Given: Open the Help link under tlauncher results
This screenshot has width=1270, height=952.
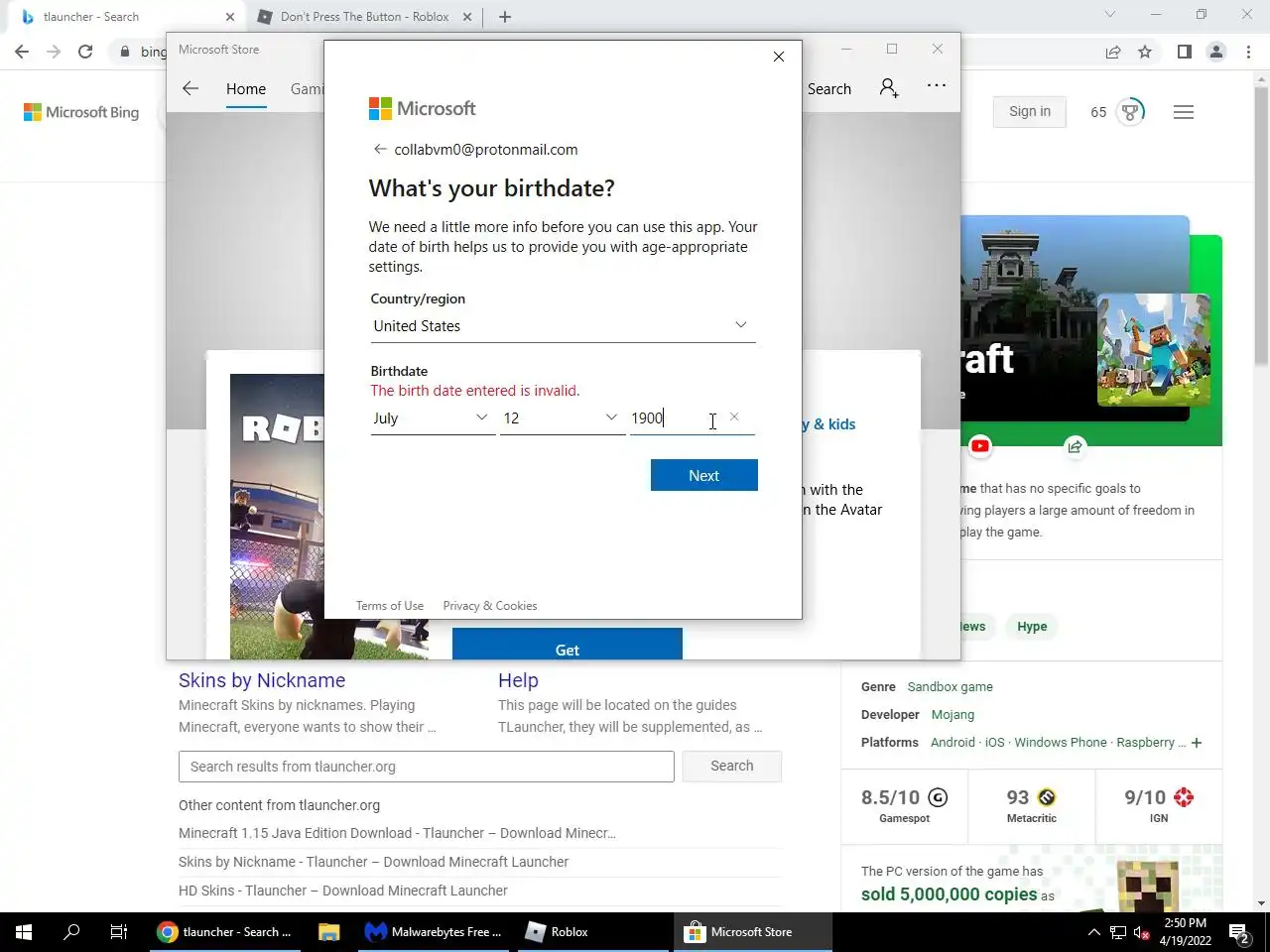Looking at the screenshot, I should [x=518, y=680].
